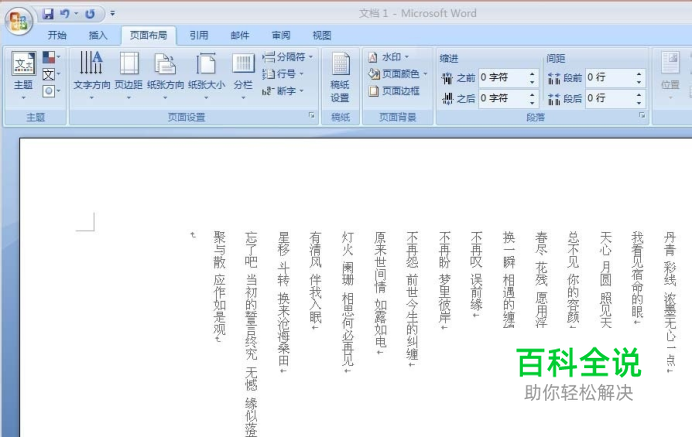This screenshot has width=692, height=437.
Task: Switch to the 视图 tab
Action: tap(322, 35)
